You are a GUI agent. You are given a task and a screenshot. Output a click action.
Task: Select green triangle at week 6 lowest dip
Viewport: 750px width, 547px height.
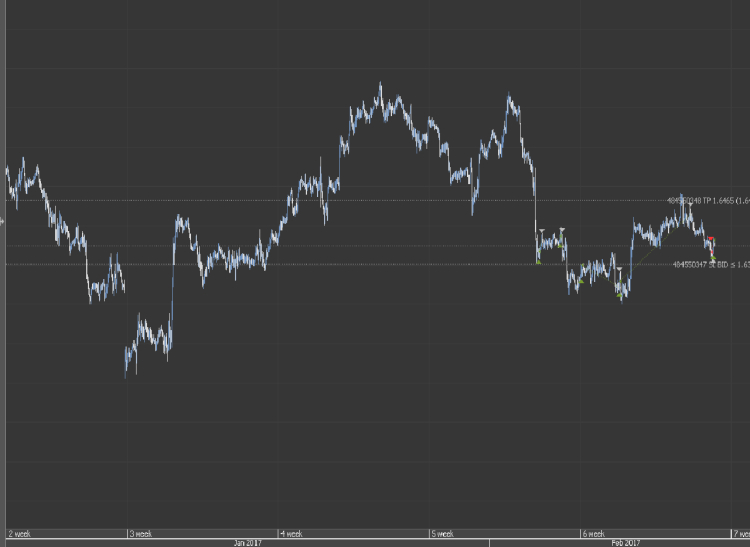coord(619,295)
